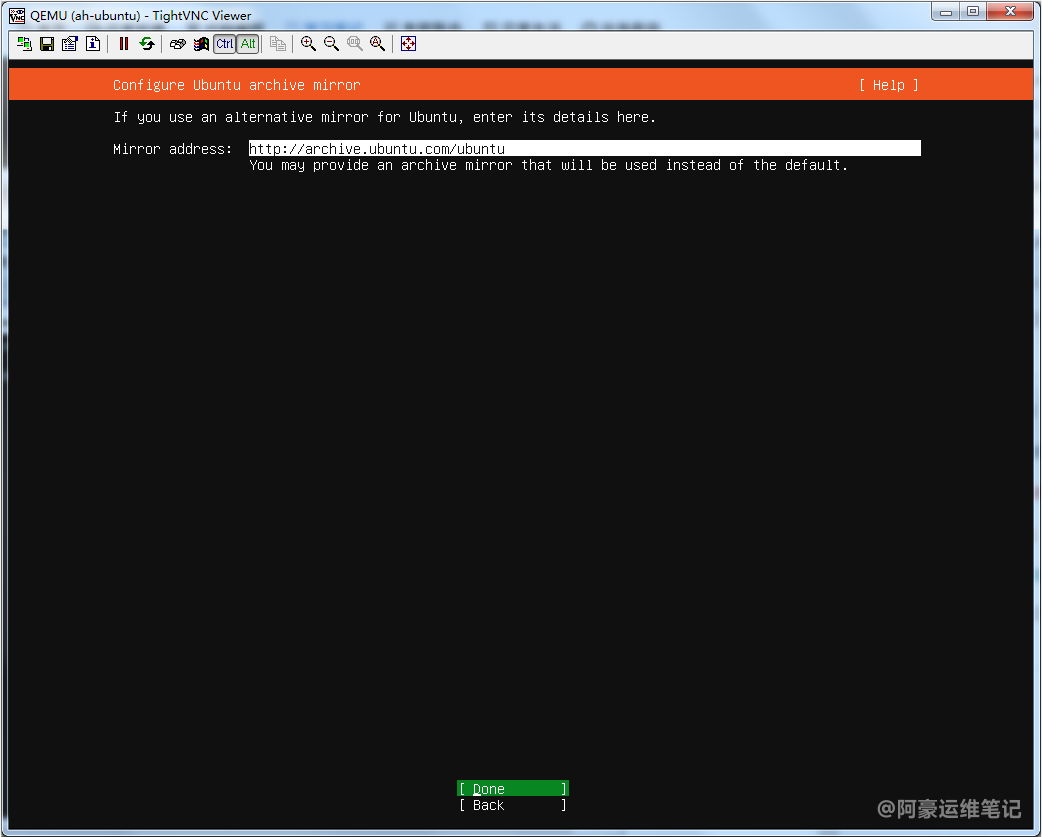Toggle the Alt key modifier
The width and height of the screenshot is (1042, 837).
[248, 44]
